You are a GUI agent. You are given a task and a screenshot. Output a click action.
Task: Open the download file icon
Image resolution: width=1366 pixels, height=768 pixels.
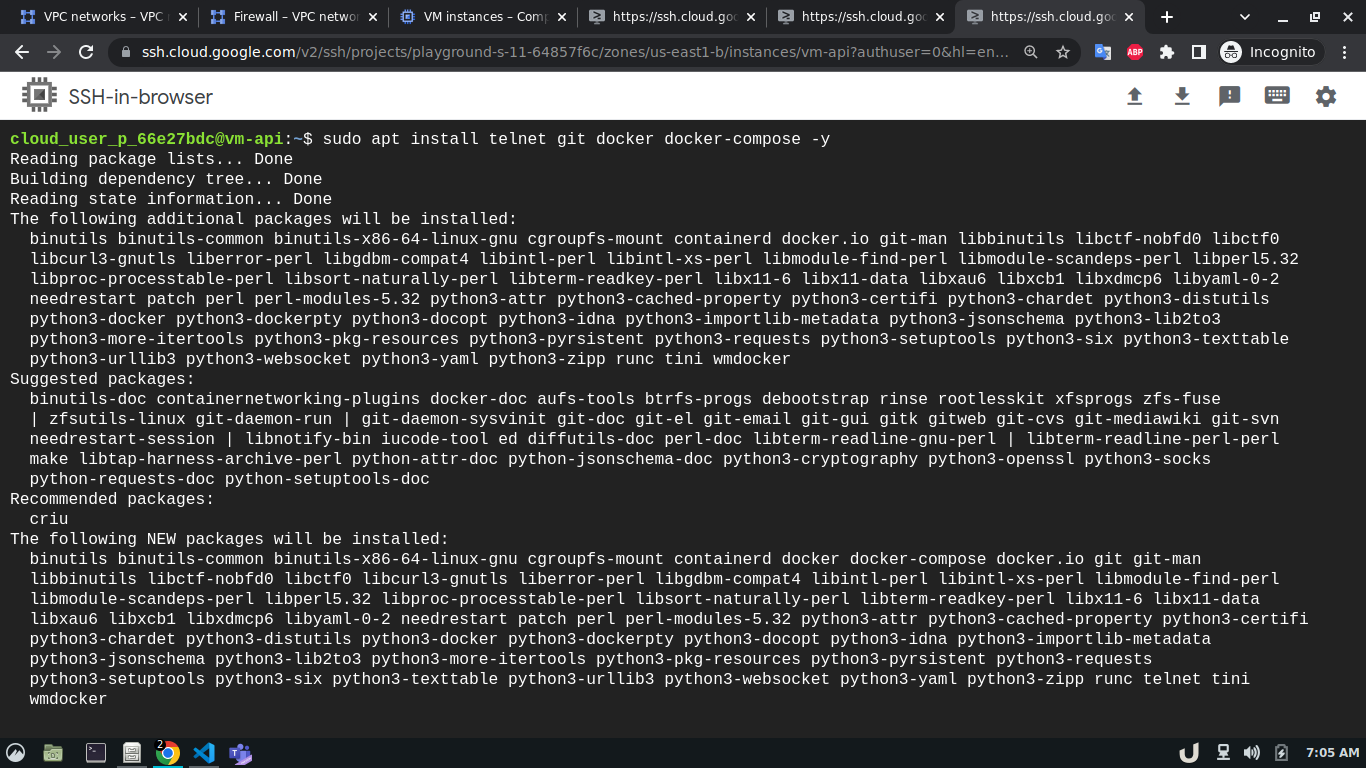pyautogui.click(x=1182, y=96)
